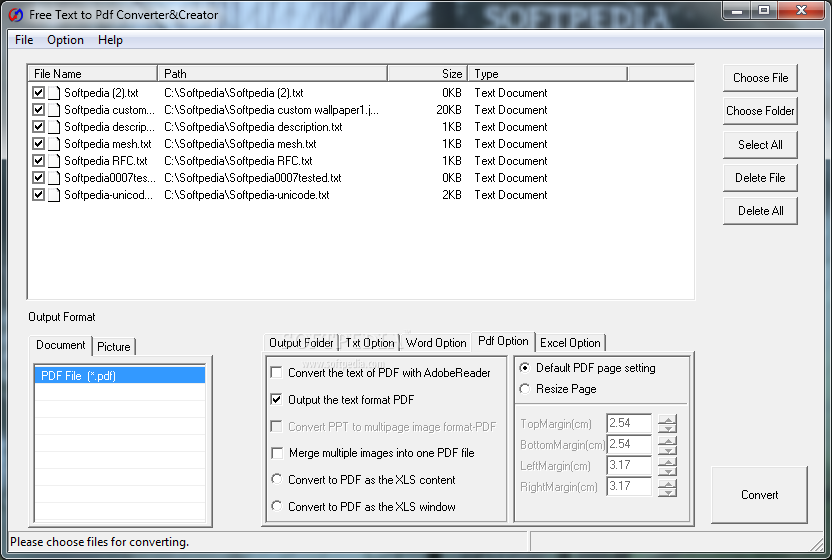This screenshot has height=560, width=832.
Task: Click file icon of Softpedia-unicode row
Action: pos(54,195)
